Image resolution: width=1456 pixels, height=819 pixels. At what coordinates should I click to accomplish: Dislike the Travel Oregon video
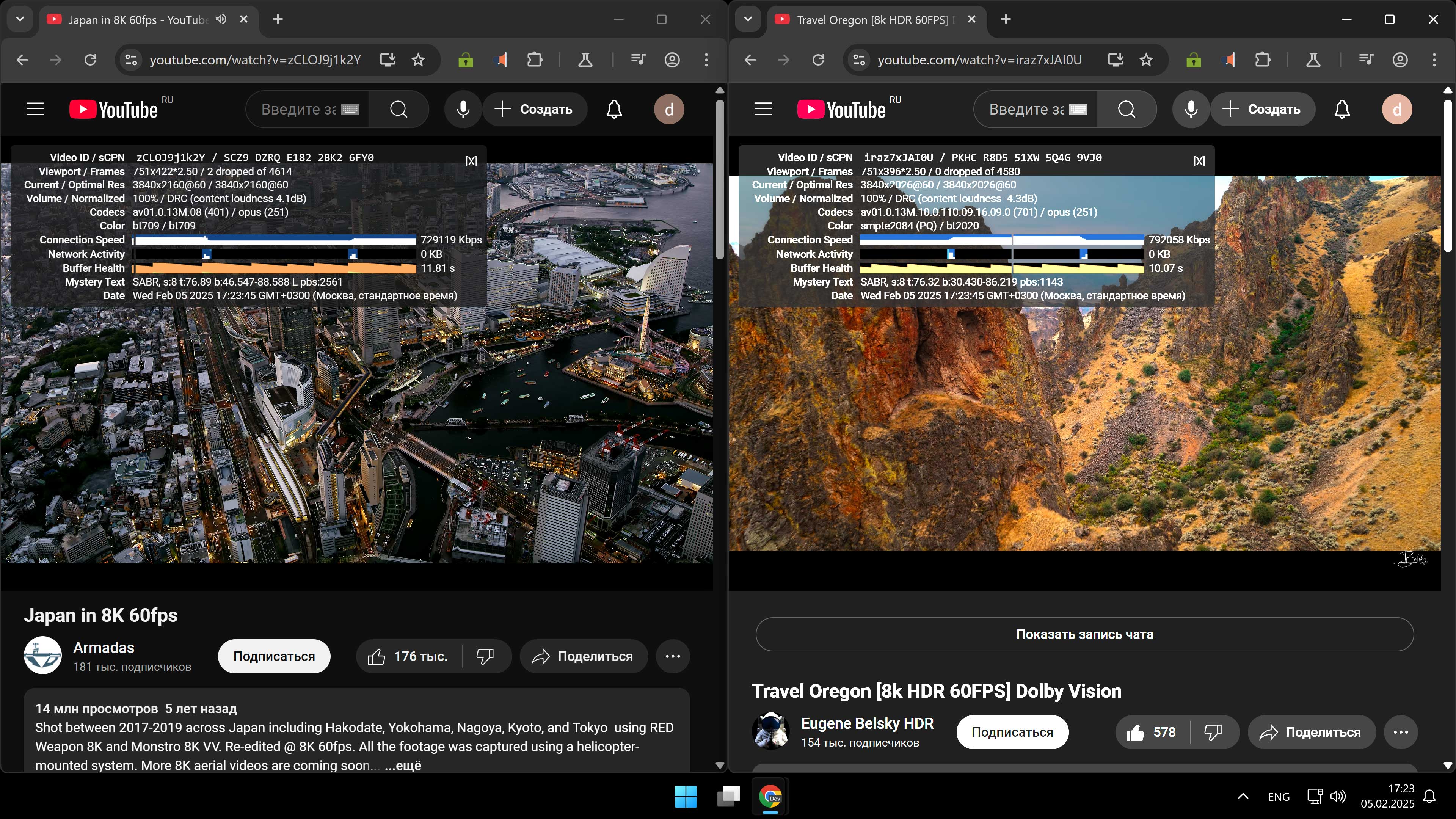click(1213, 732)
